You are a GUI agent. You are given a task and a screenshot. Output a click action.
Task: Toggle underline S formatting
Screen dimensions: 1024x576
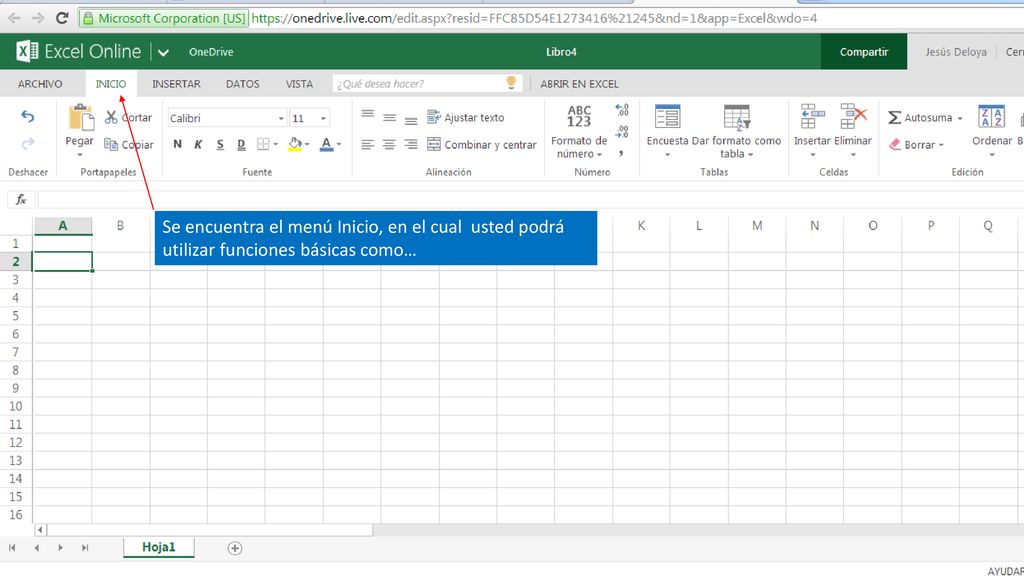point(220,144)
